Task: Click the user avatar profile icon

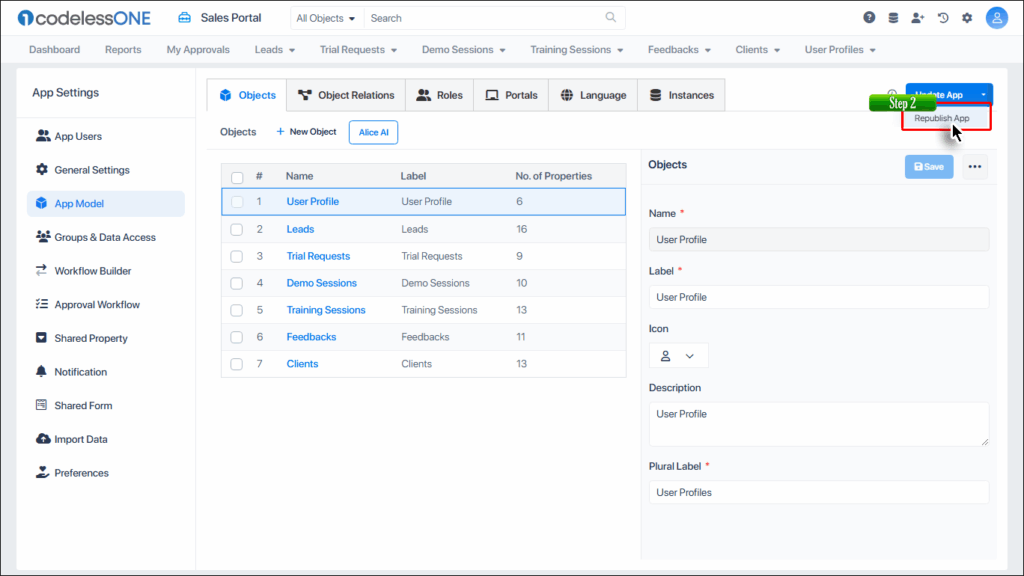Action: [x=996, y=18]
